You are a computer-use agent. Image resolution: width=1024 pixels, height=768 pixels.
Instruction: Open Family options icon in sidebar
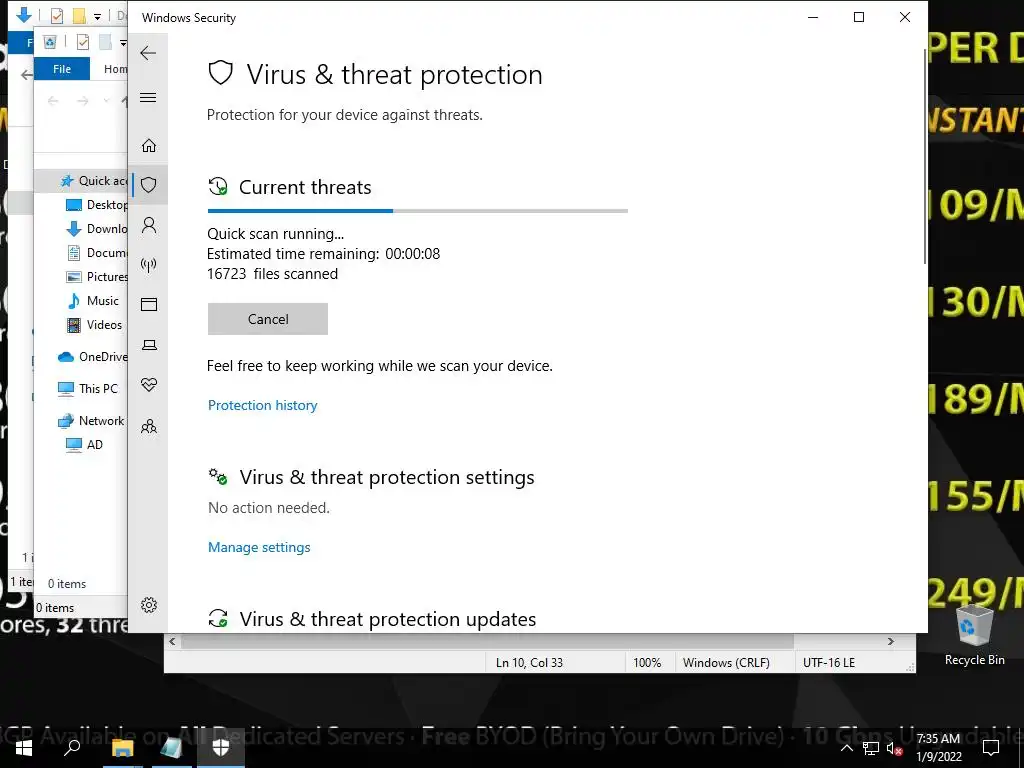(149, 426)
